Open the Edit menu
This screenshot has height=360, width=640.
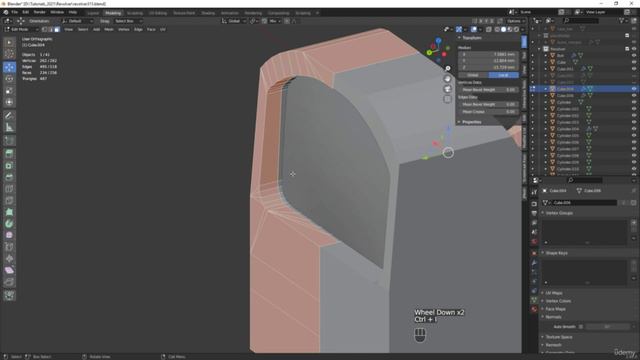coord(25,12)
